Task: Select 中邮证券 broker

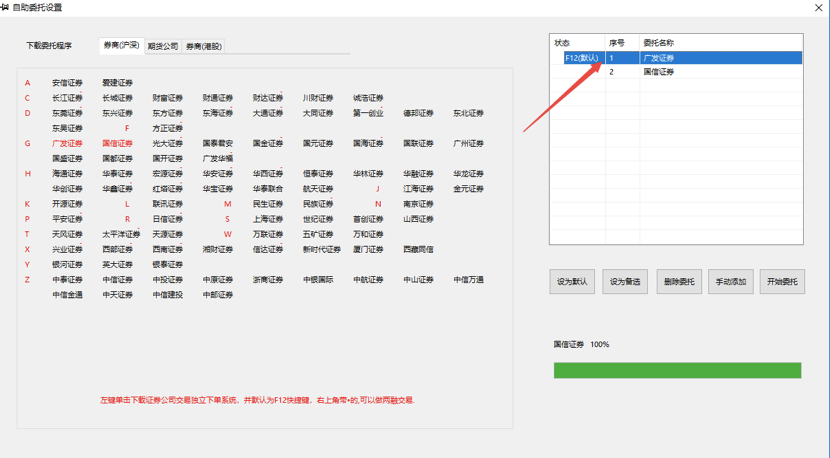Action: click(218, 295)
